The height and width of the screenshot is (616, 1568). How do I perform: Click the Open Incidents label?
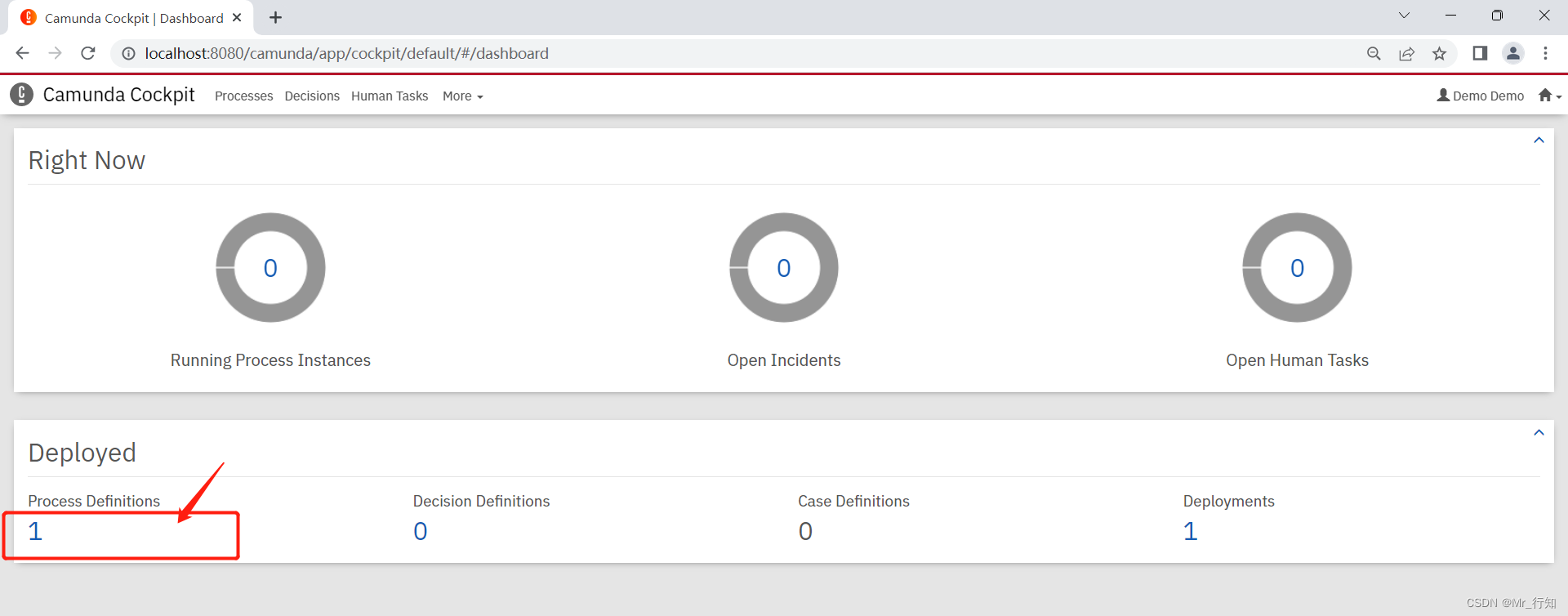click(784, 360)
